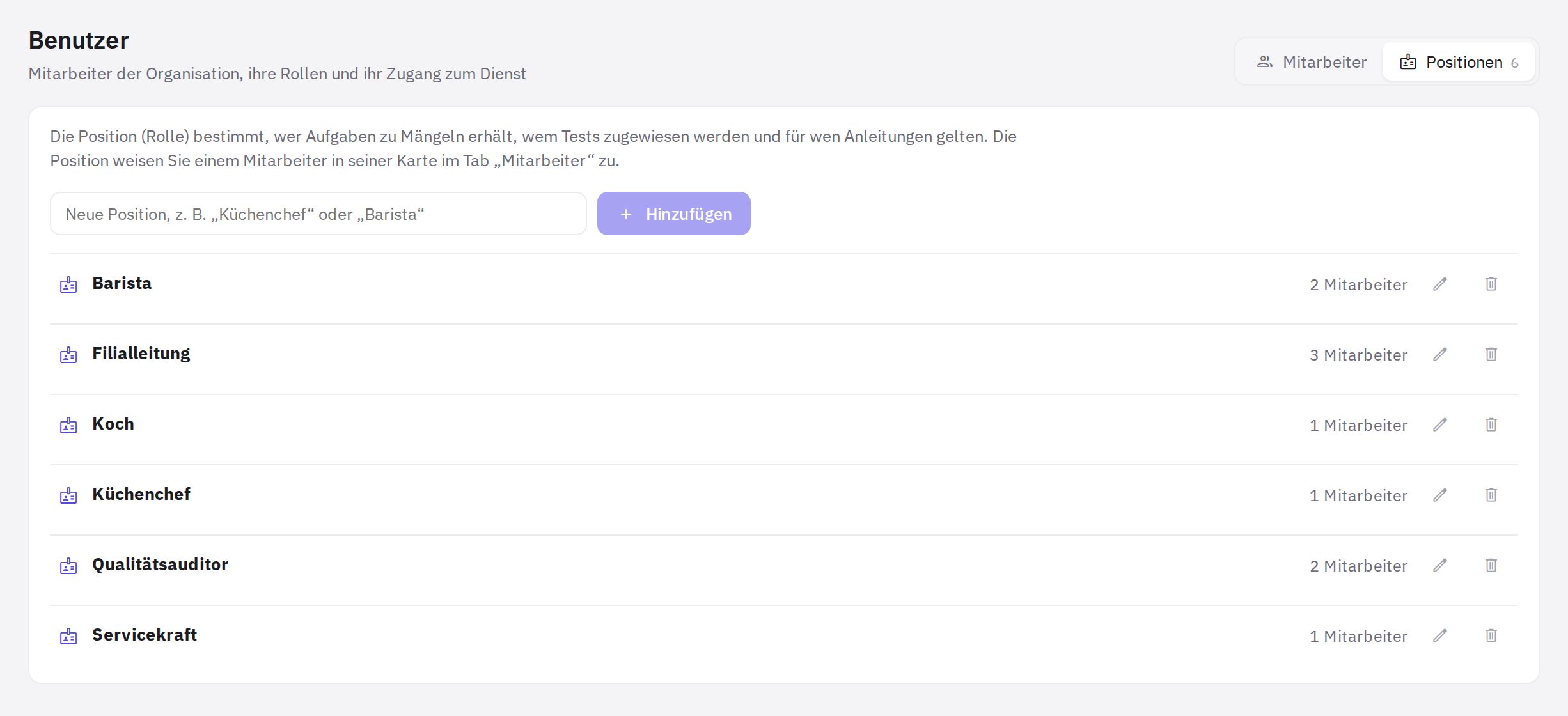Screen dimensions: 1568x716
Task: Click the Küchenchef position name
Action: pos(141,494)
